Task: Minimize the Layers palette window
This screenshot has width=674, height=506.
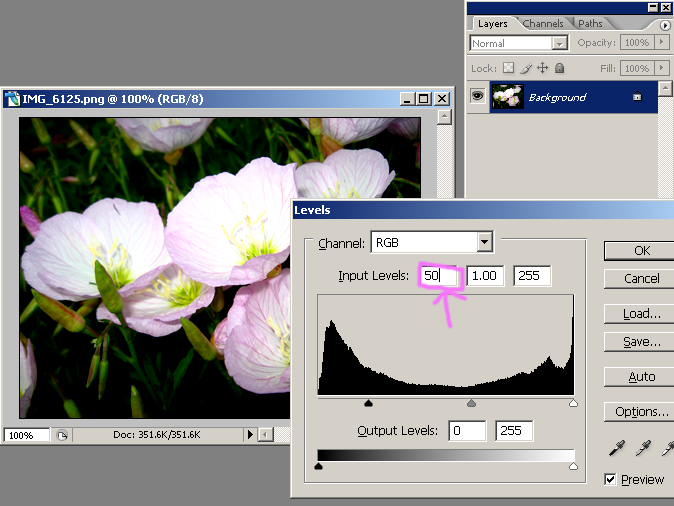Action: click(x=653, y=7)
